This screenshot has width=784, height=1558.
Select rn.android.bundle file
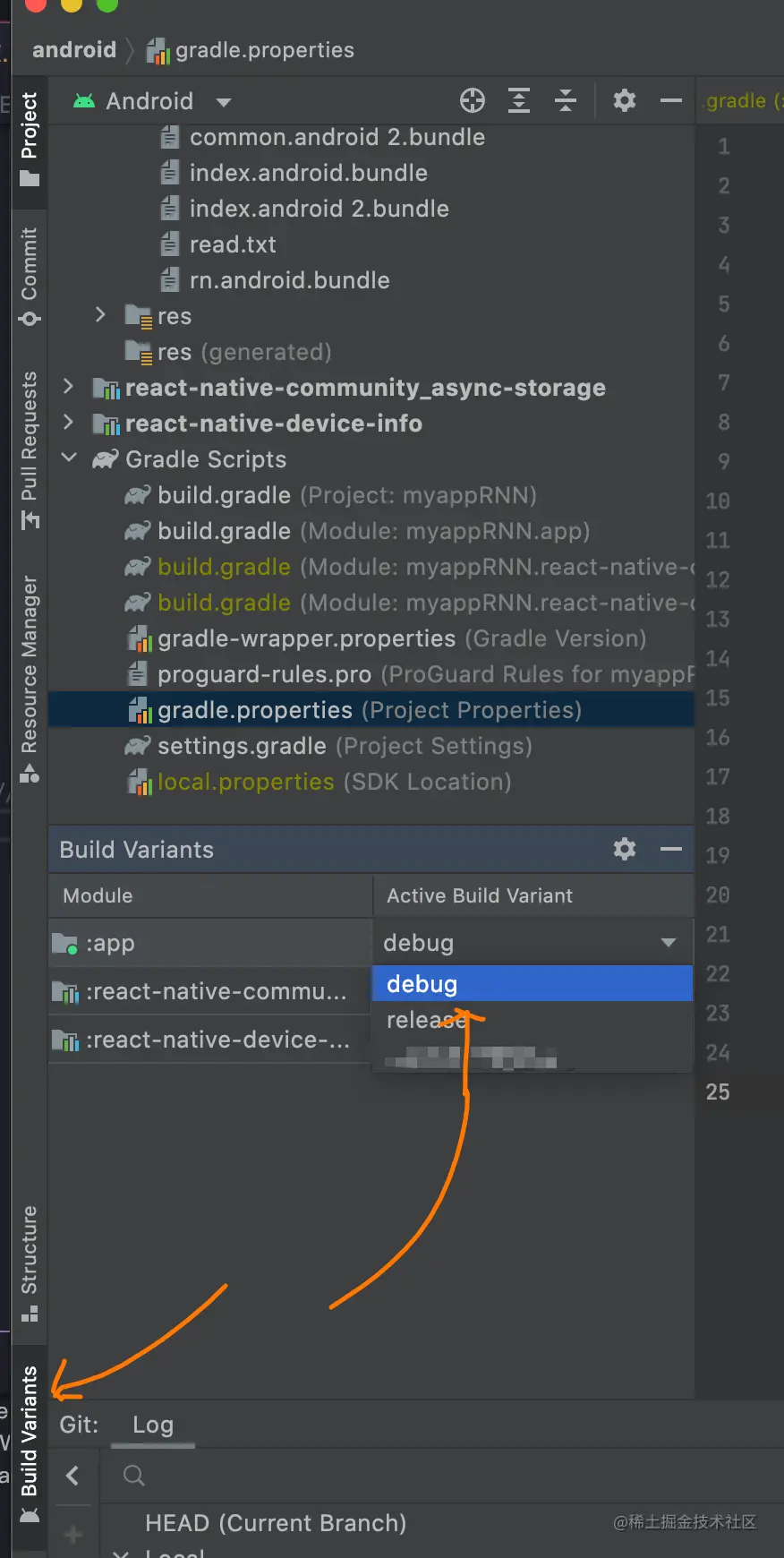[x=289, y=280]
